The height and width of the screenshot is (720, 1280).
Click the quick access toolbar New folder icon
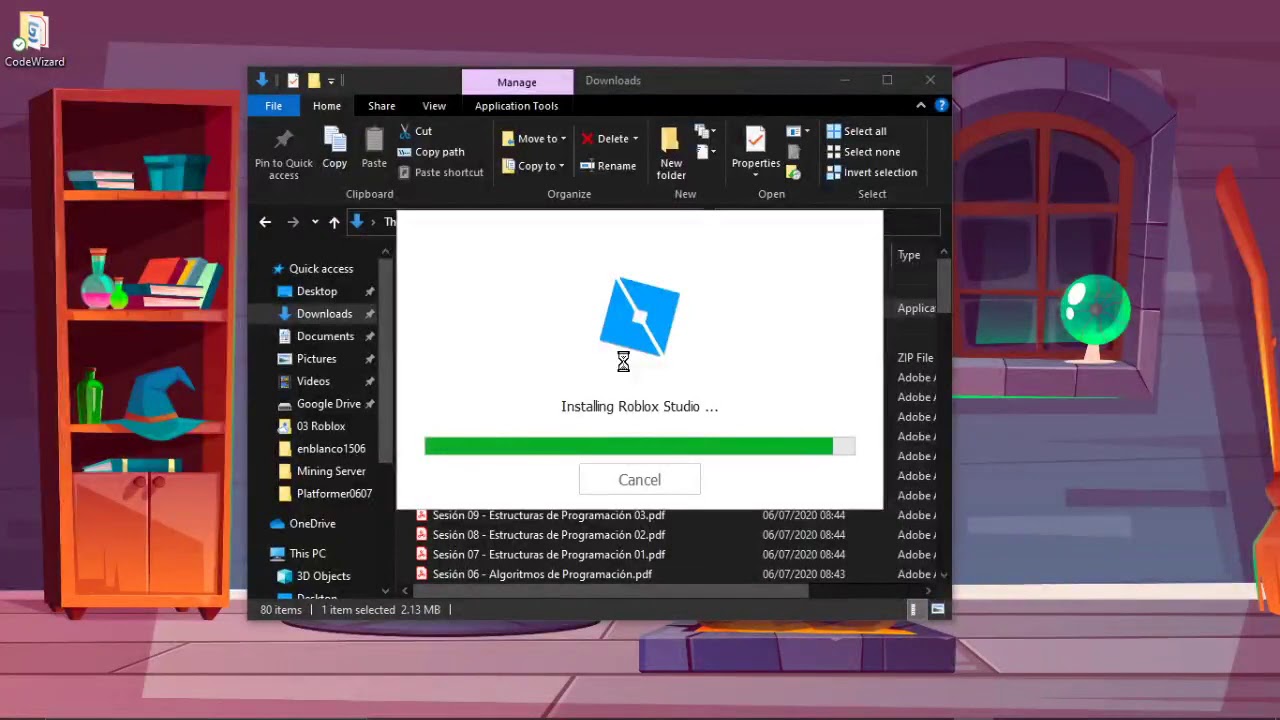(x=313, y=81)
